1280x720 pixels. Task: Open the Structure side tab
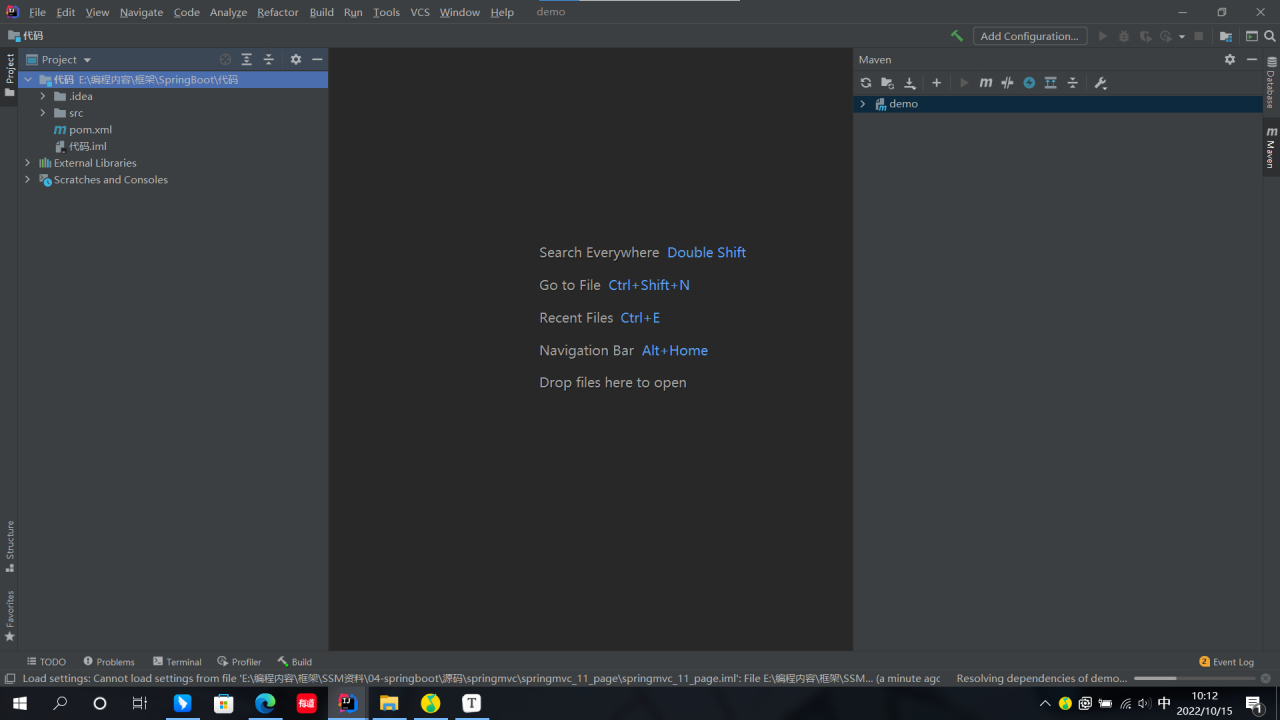point(9,546)
